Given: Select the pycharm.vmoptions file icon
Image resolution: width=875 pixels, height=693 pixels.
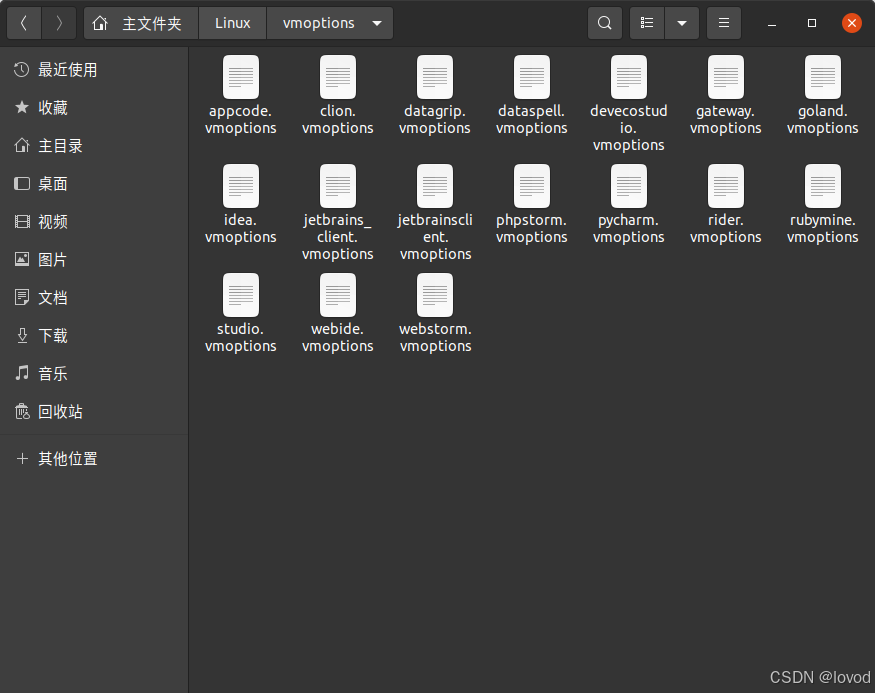Looking at the screenshot, I should (x=628, y=186).
